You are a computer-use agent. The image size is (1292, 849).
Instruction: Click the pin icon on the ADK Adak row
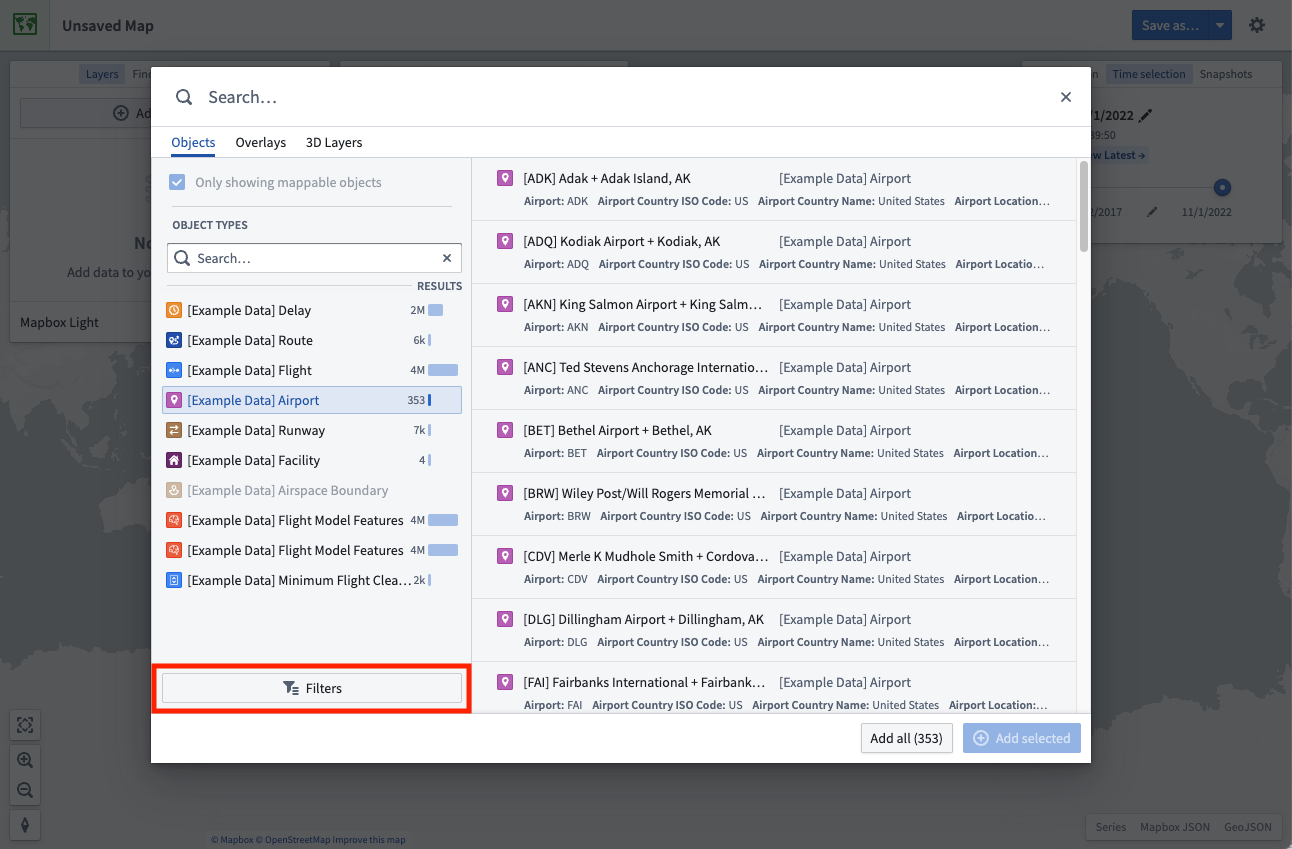pos(505,178)
